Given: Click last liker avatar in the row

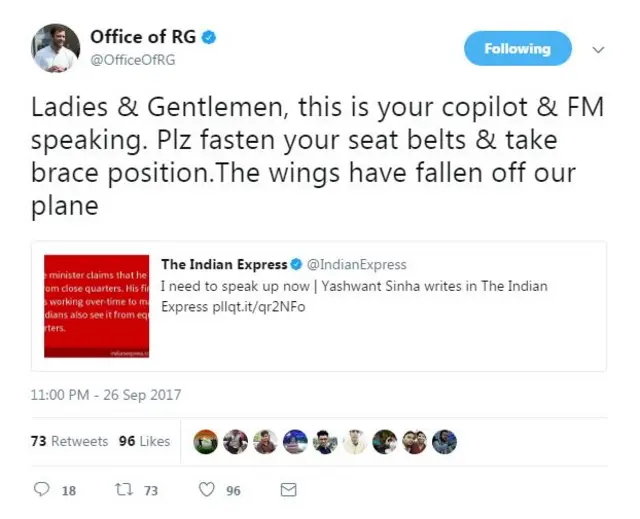Looking at the screenshot, I should tap(445, 441).
